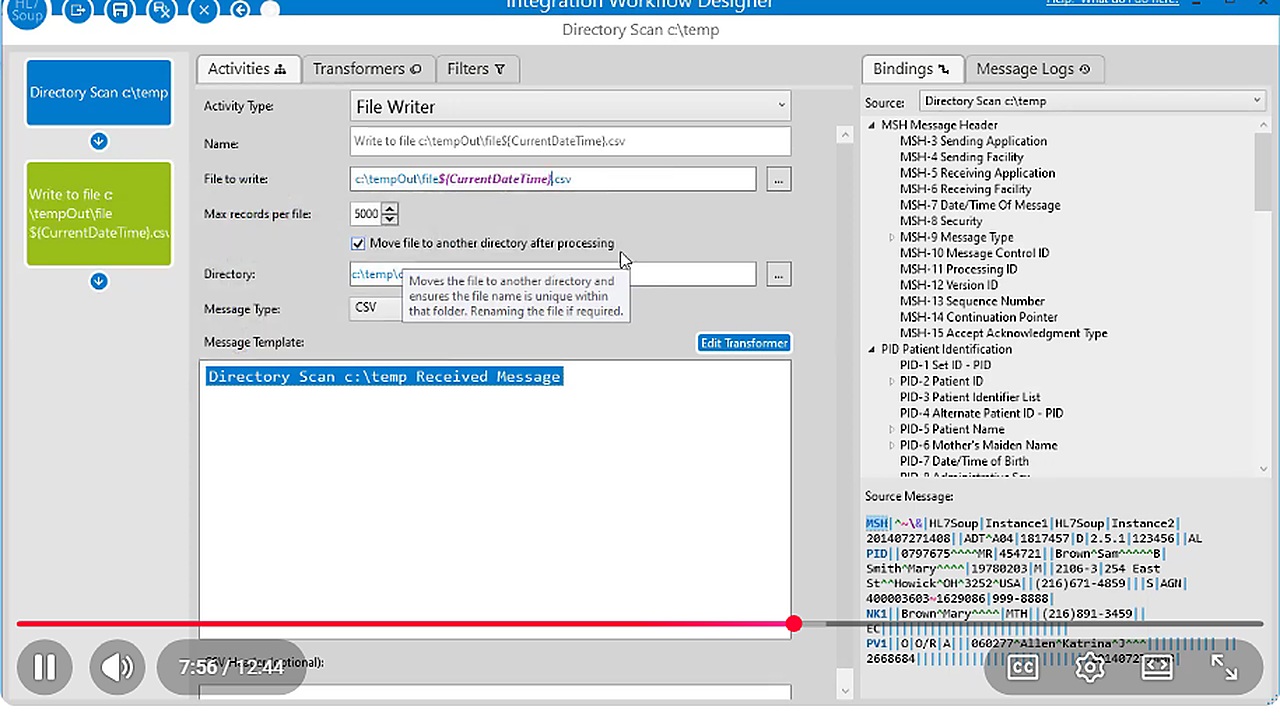Click the red playhead on the video timeline
Image resolution: width=1280 pixels, height=720 pixels.
[794, 624]
